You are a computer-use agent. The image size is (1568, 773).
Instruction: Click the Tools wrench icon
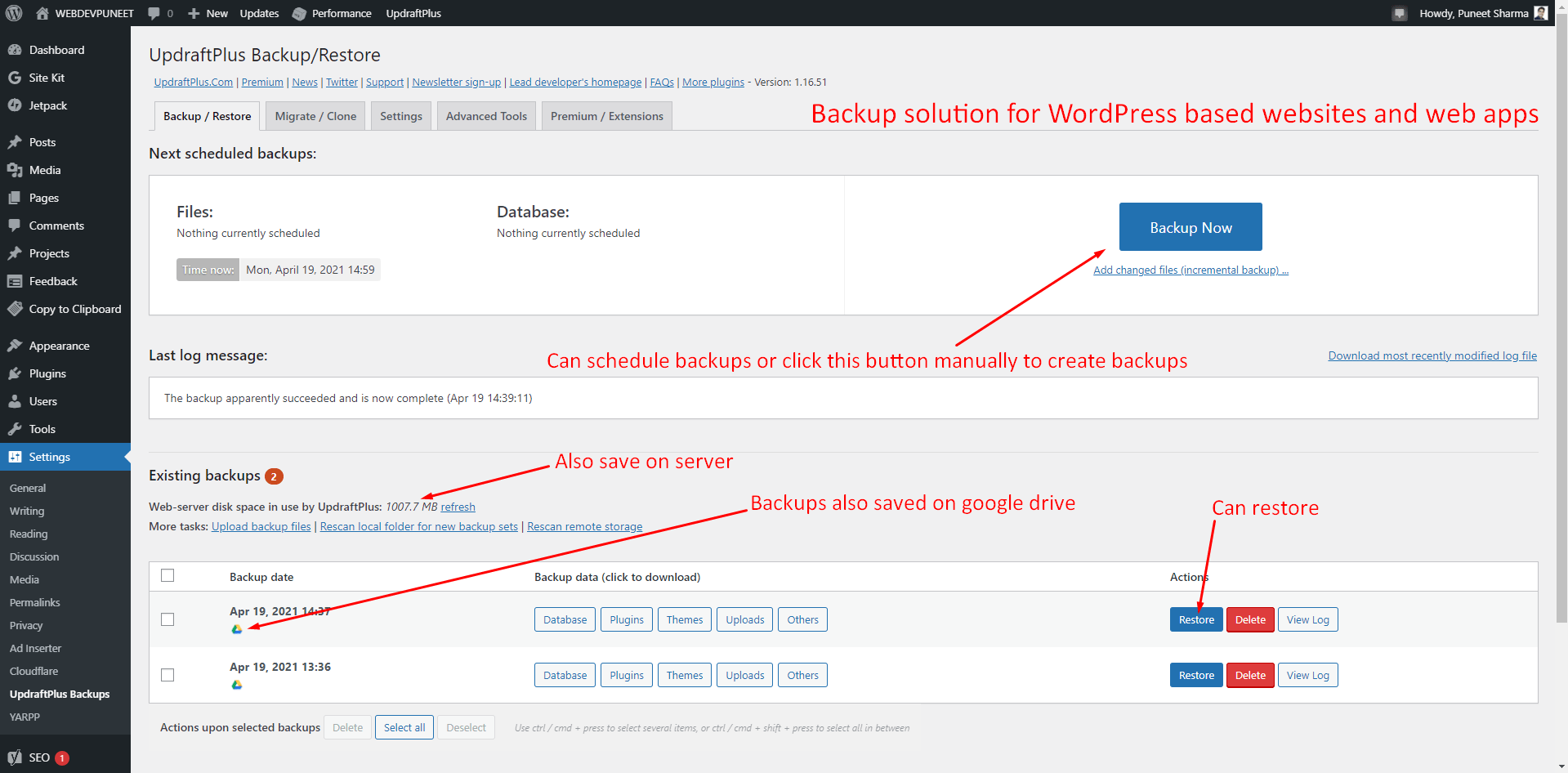(15, 429)
